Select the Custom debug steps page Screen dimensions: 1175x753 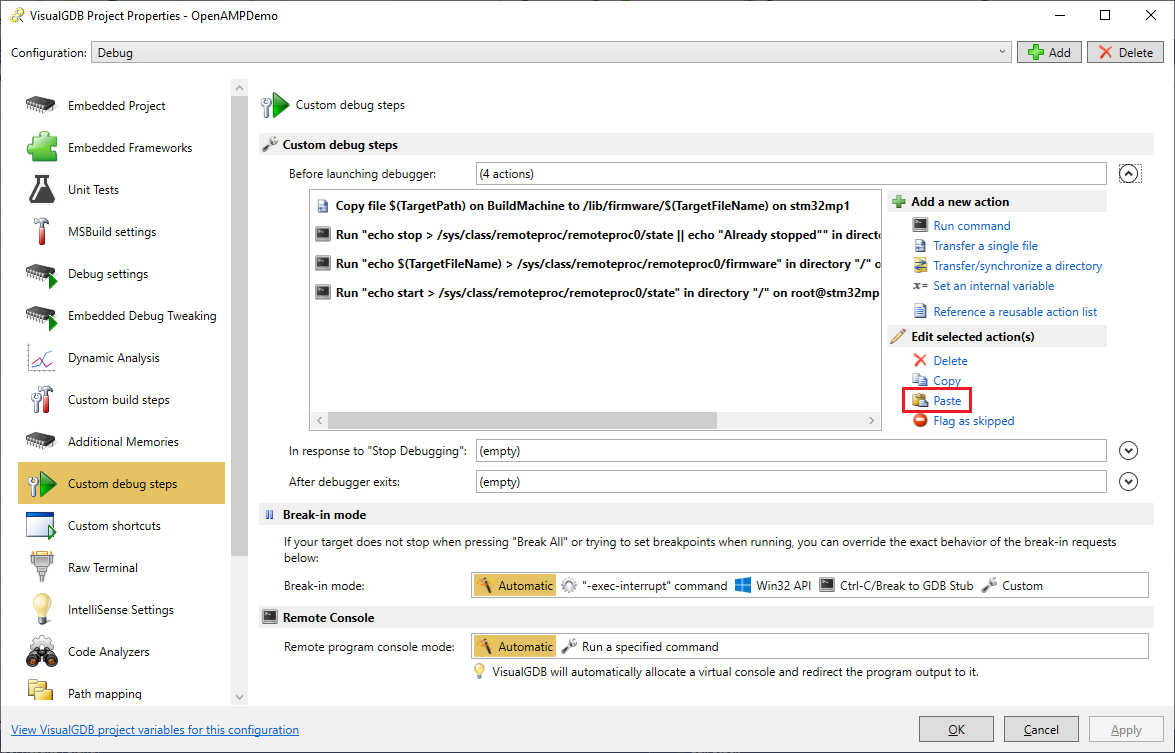(x=121, y=483)
